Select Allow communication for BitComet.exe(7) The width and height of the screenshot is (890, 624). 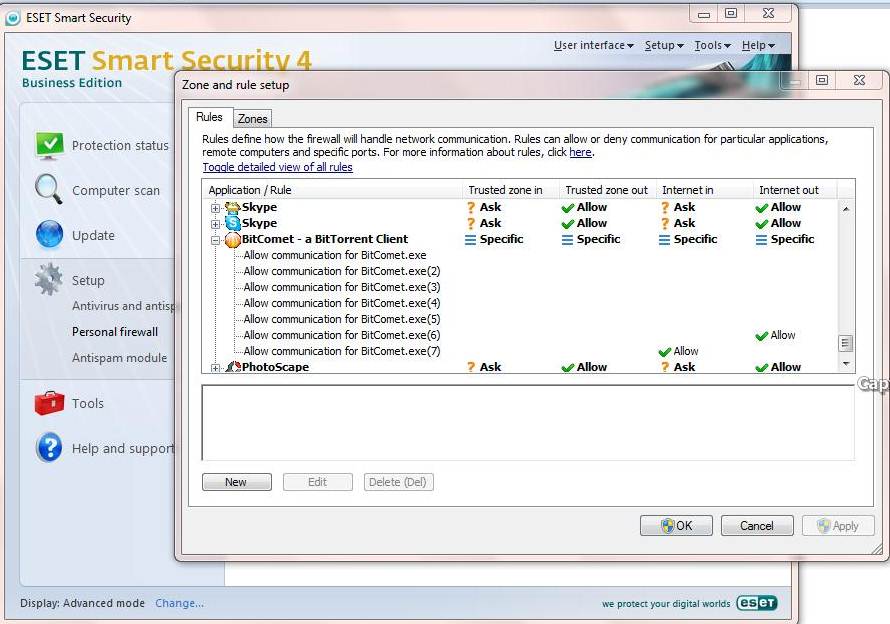click(342, 351)
